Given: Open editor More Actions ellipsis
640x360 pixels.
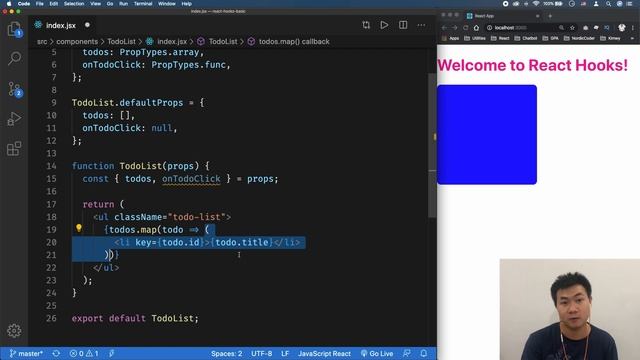Looking at the screenshot, I should click(421, 25).
